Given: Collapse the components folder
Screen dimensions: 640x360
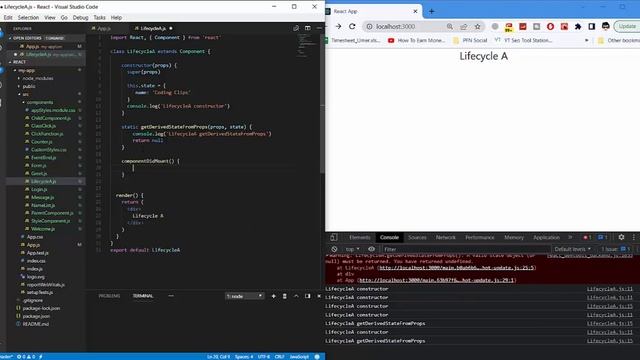Looking at the screenshot, I should pos(40,102).
